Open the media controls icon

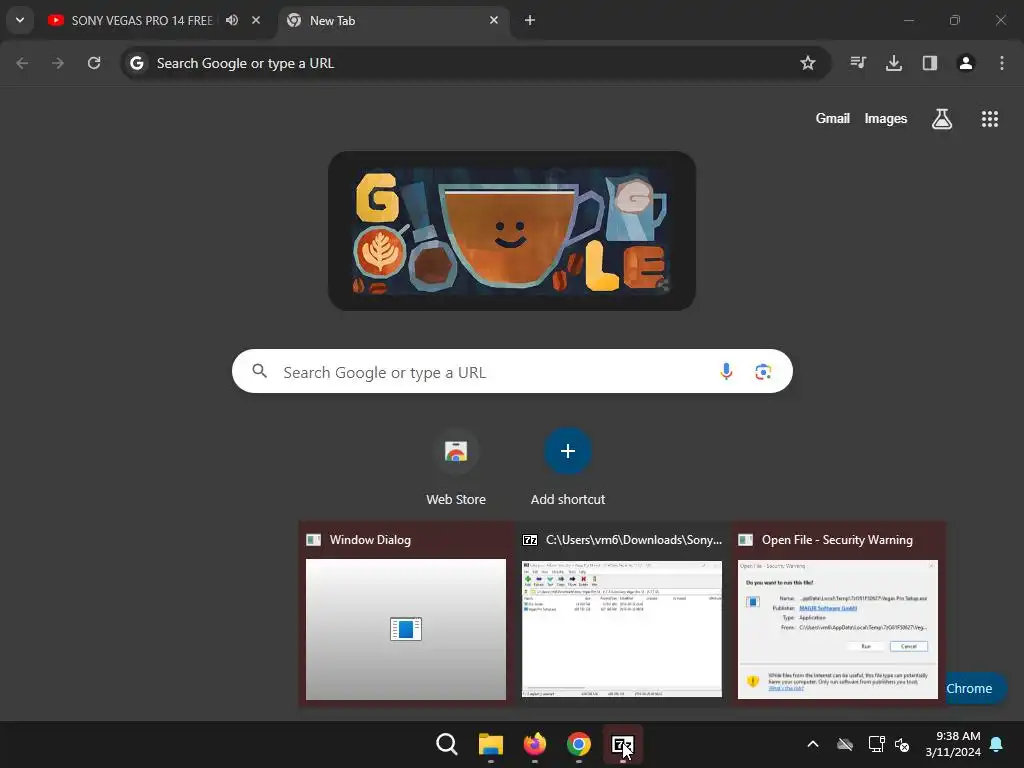(858, 63)
